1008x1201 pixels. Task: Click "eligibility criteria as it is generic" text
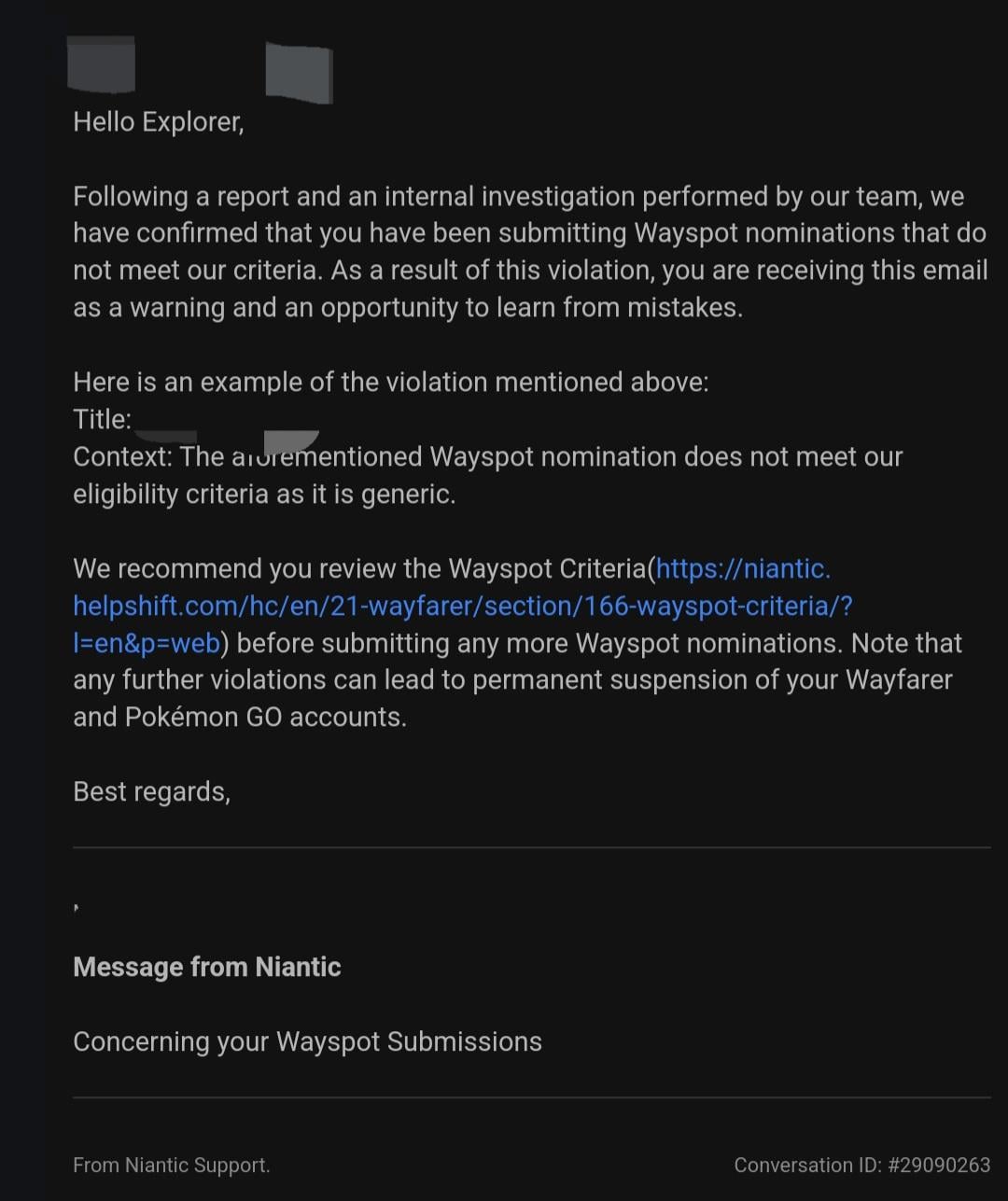pos(264,494)
